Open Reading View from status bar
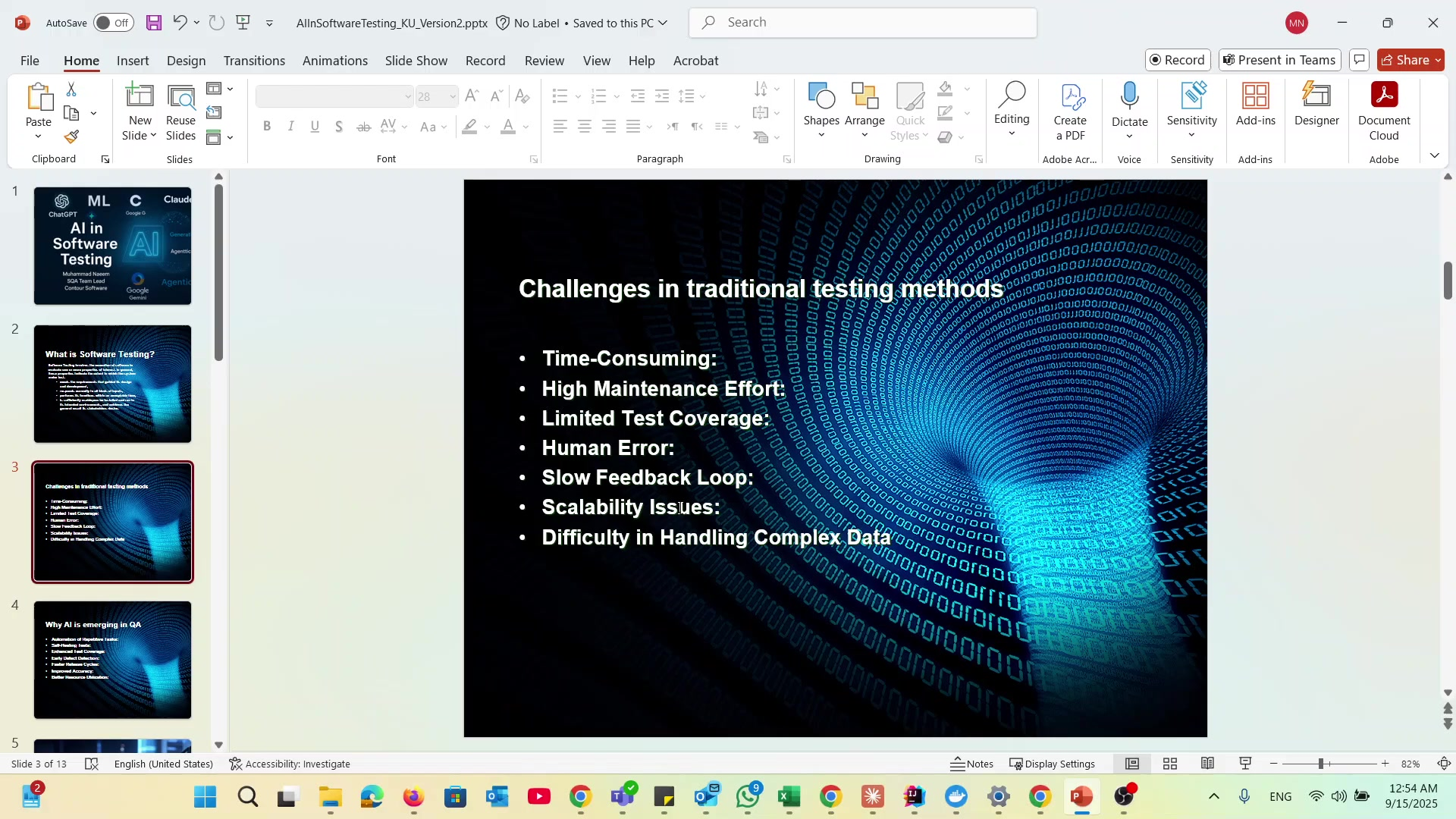The width and height of the screenshot is (1456, 819). pos(1208,764)
